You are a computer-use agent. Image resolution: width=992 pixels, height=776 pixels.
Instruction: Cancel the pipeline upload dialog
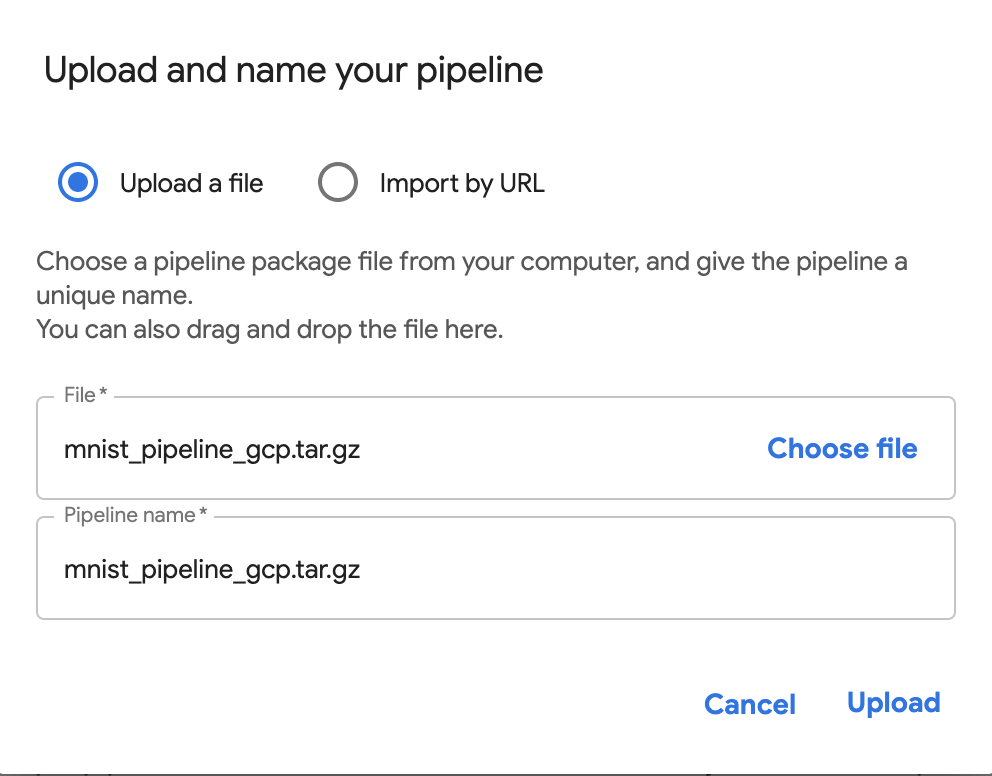(x=750, y=704)
